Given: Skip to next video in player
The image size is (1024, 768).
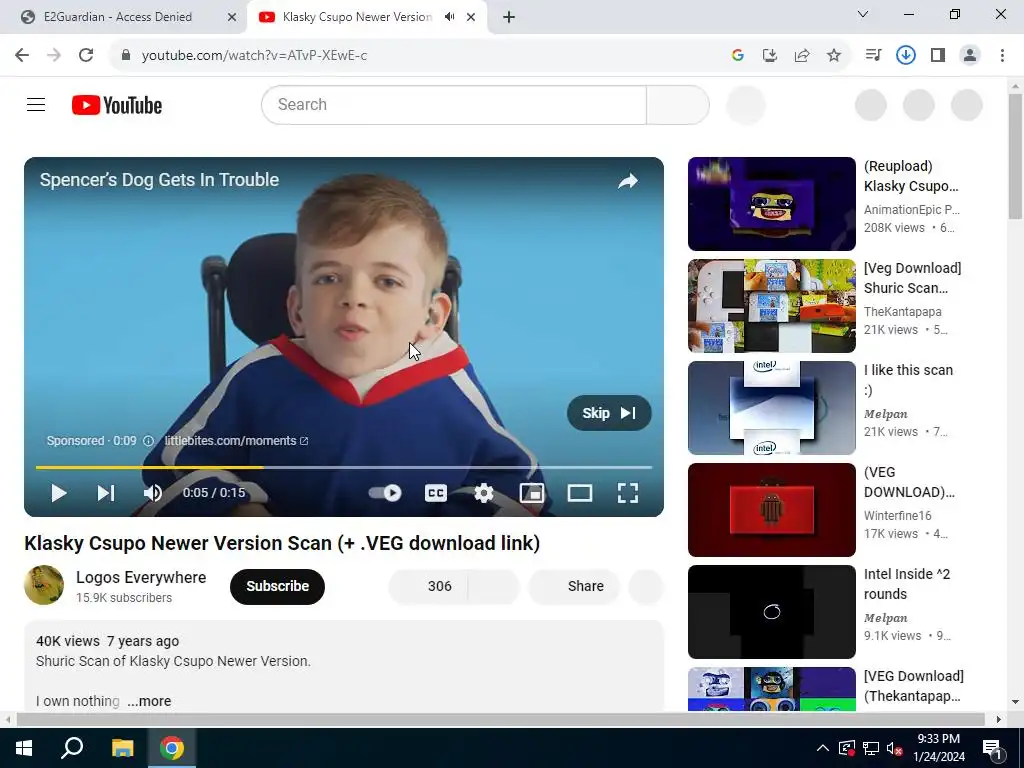Looking at the screenshot, I should (x=106, y=493).
